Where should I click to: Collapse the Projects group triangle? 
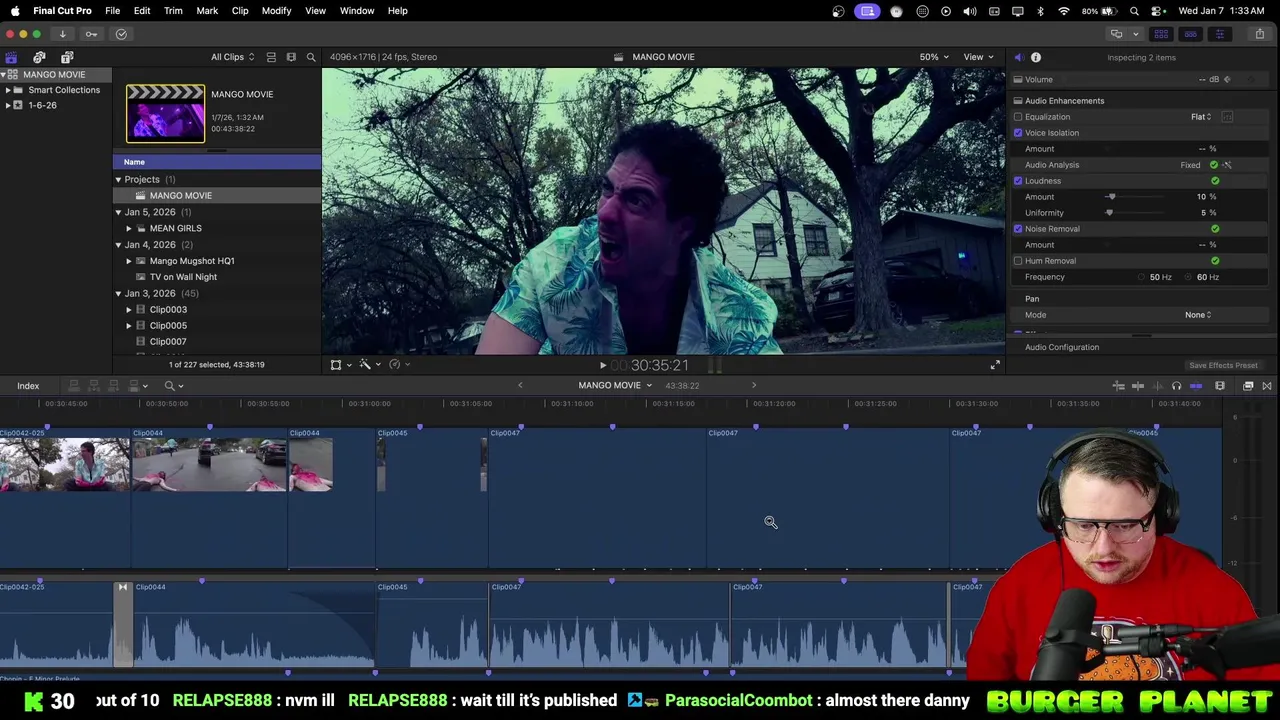tap(118, 180)
